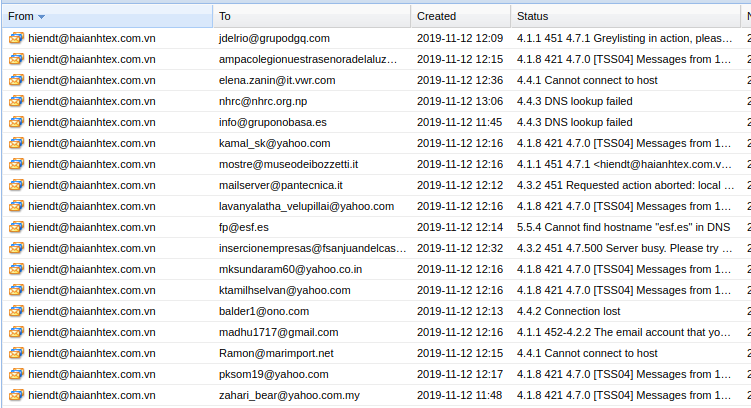Select recipient ktamilhselvan@yahoo.com
This screenshot has height=408, width=751.
coord(284,290)
